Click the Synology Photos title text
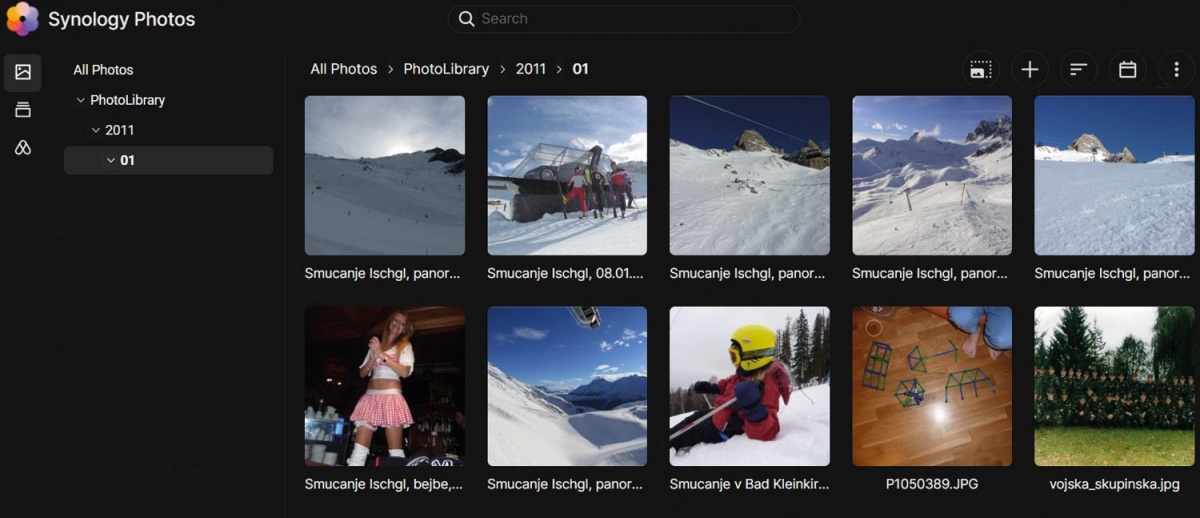Screen dimensions: 1200x518 click(x=122, y=19)
